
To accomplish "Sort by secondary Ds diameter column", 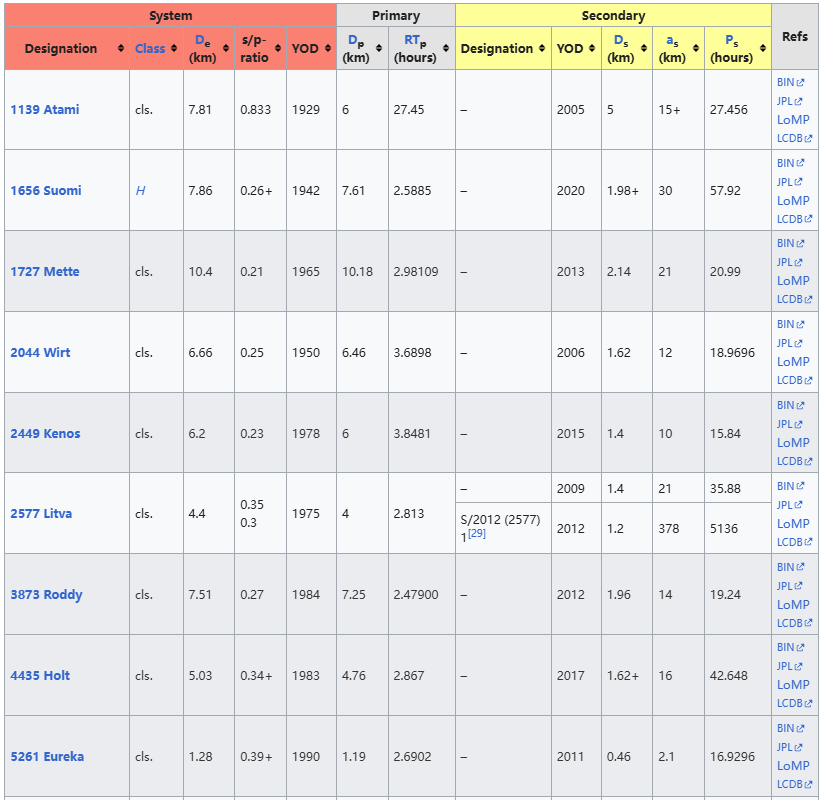I will 644,49.
